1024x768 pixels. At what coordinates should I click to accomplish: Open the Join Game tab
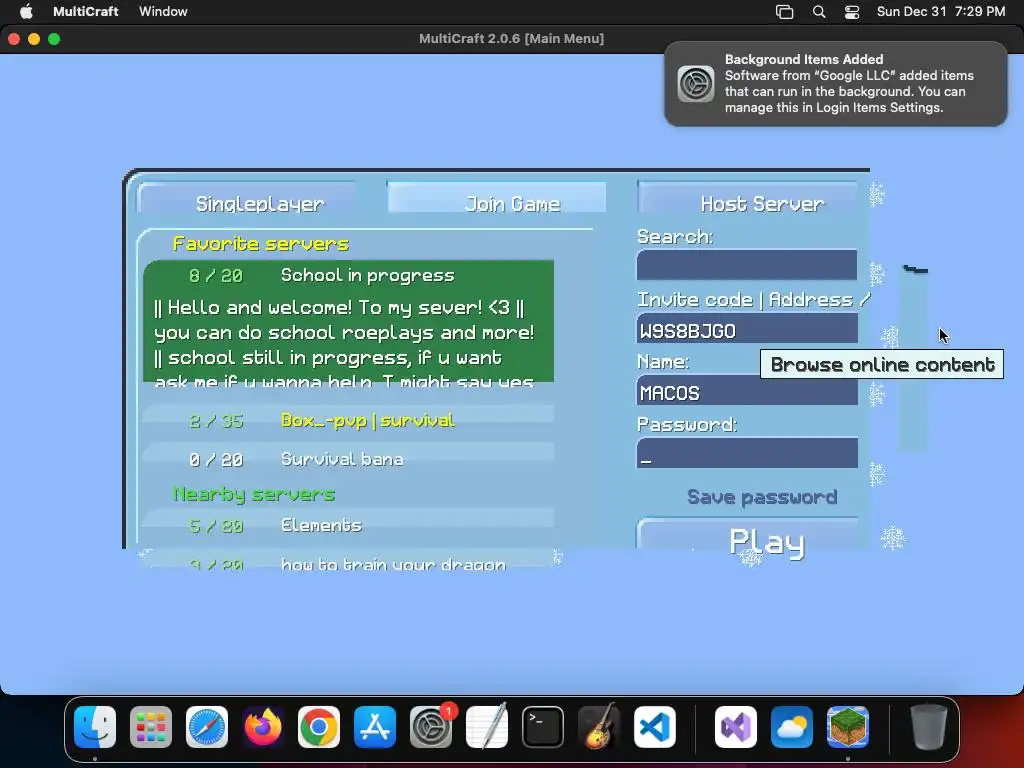(x=497, y=198)
